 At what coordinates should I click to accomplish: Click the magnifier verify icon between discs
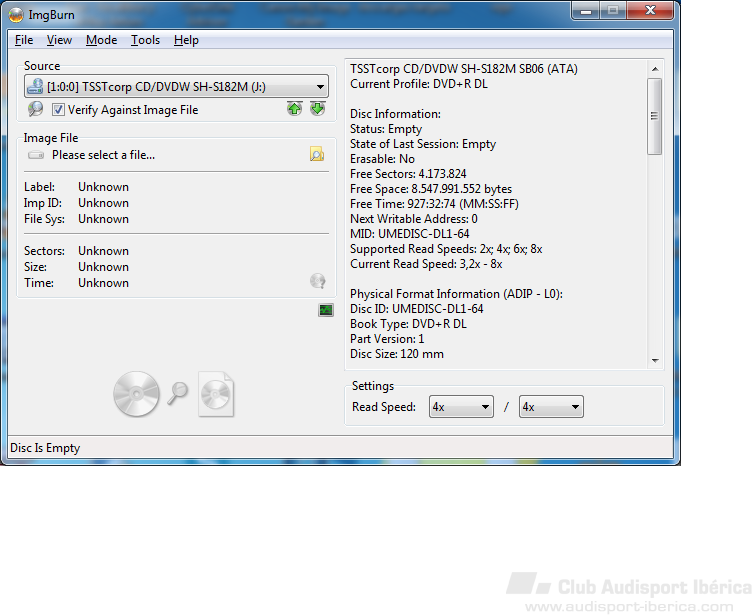(x=177, y=393)
